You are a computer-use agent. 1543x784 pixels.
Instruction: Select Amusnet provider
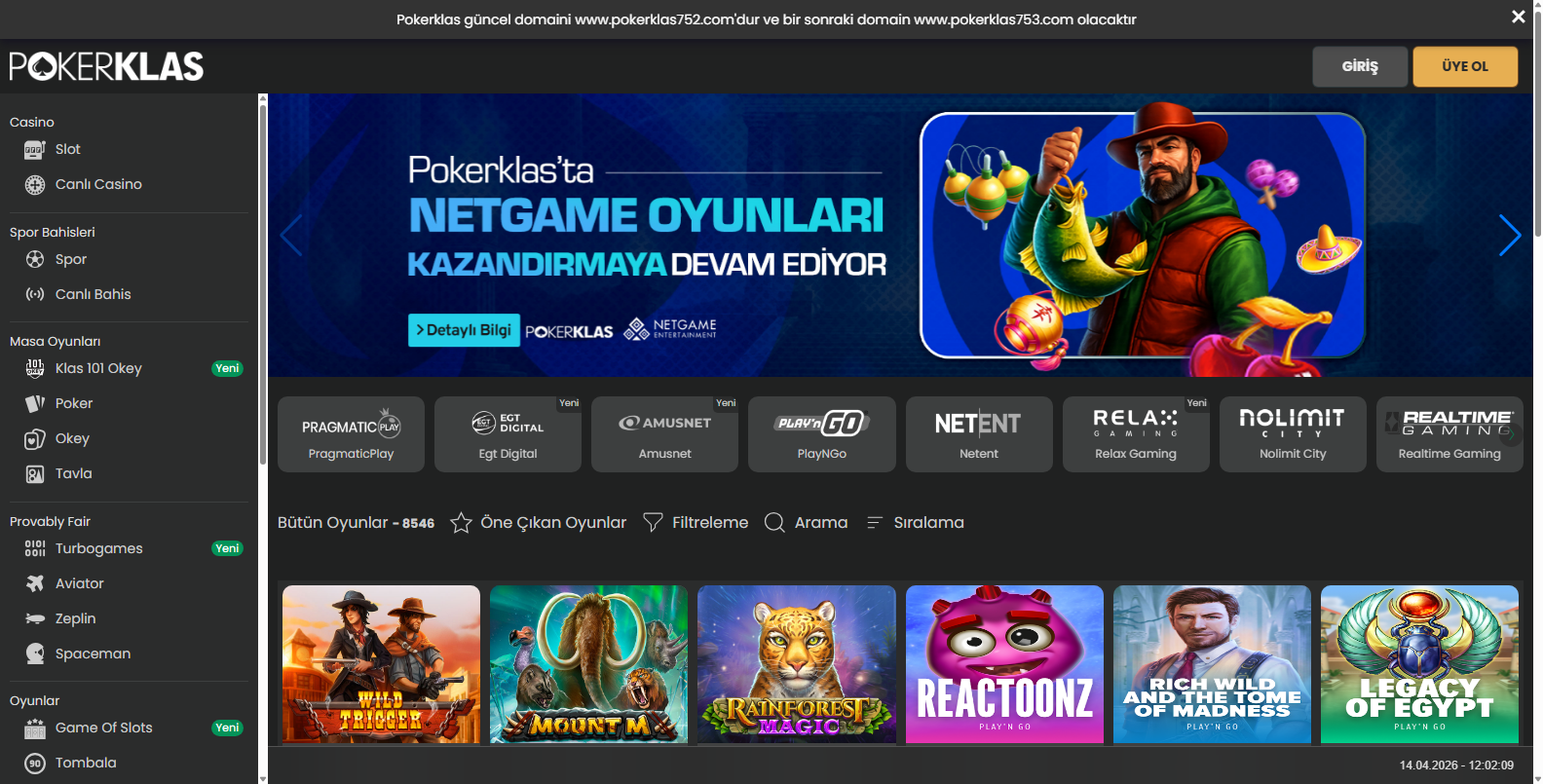coord(664,434)
